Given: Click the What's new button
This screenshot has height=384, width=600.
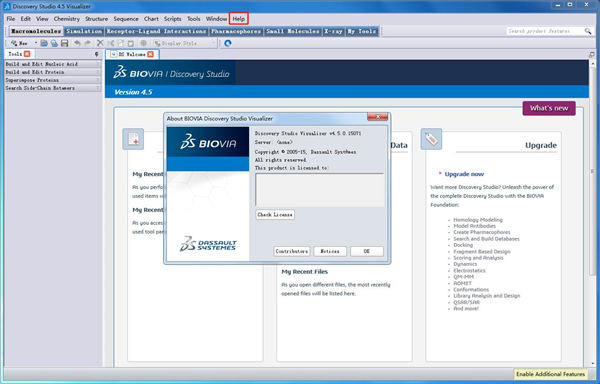Looking at the screenshot, I should pos(549,108).
